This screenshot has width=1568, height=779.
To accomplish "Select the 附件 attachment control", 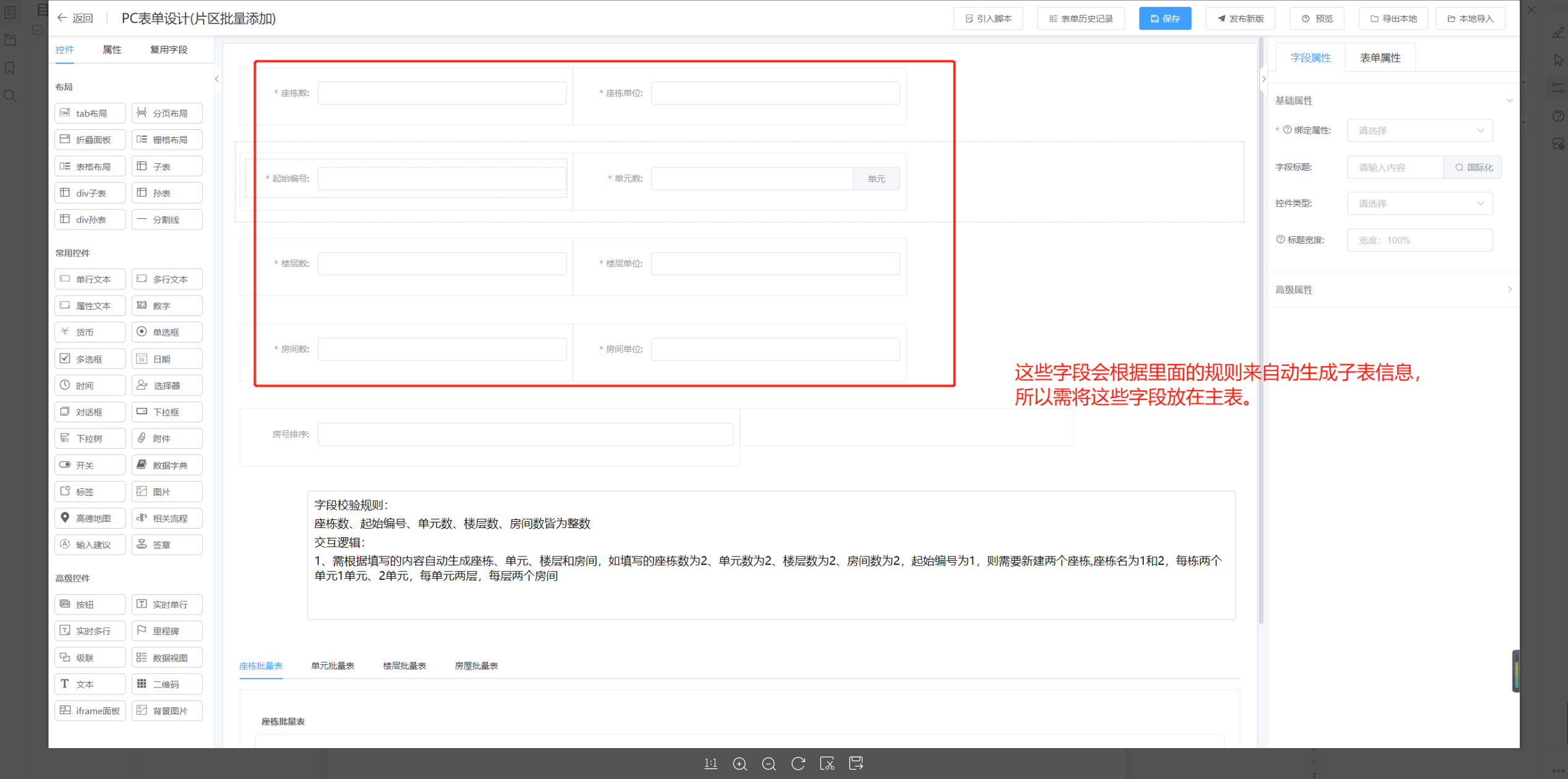I will point(167,438).
